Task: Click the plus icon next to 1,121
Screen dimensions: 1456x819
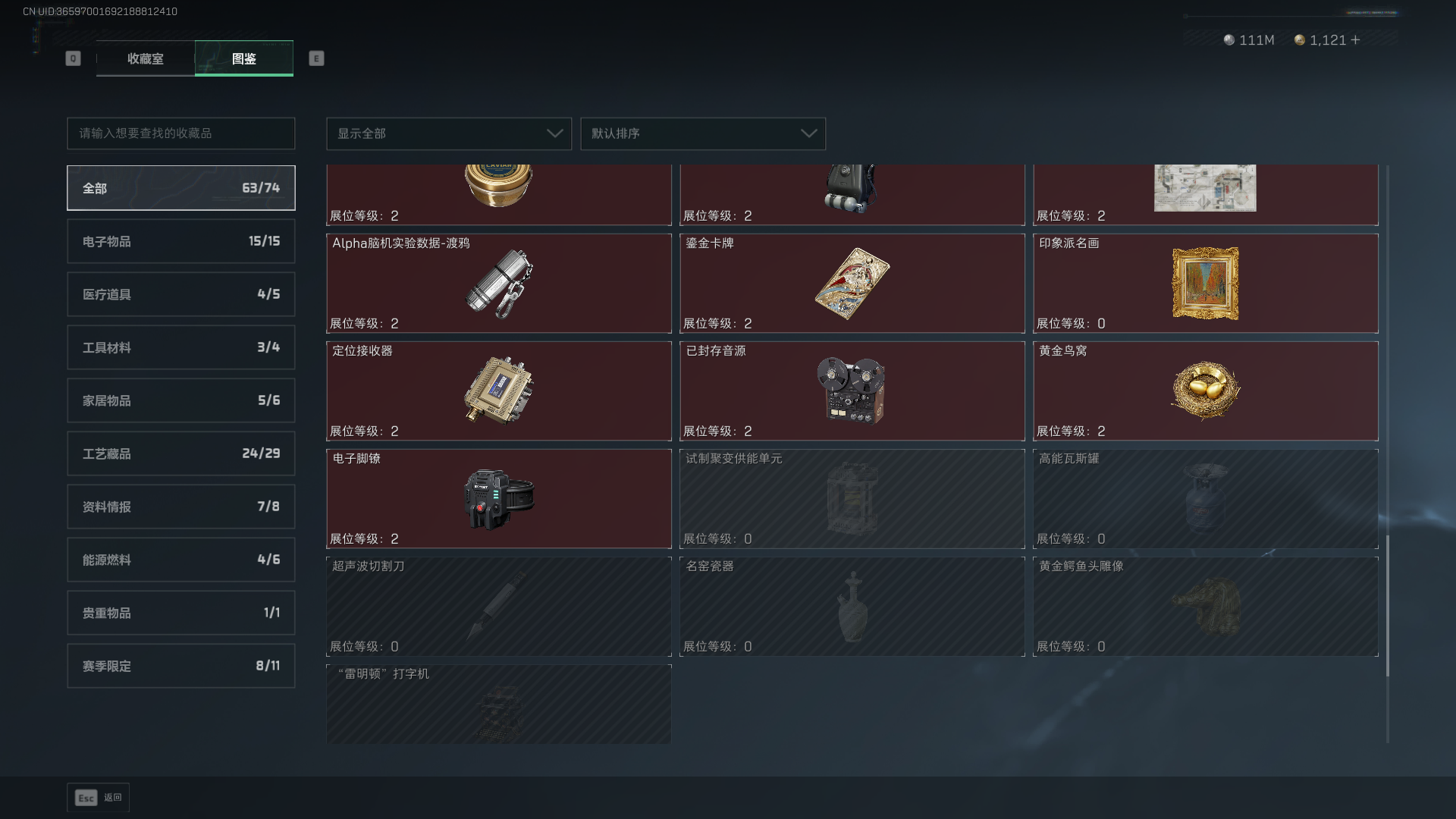Action: [1356, 39]
